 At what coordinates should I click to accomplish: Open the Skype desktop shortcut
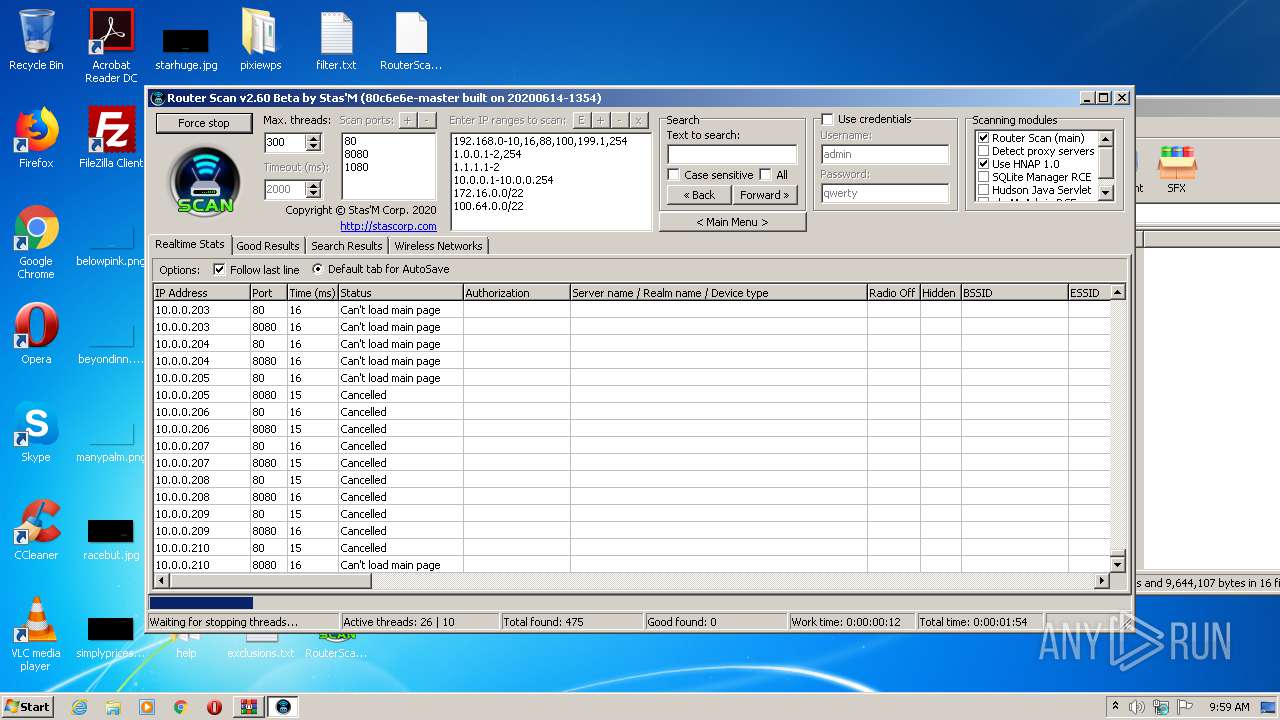[x=36, y=432]
